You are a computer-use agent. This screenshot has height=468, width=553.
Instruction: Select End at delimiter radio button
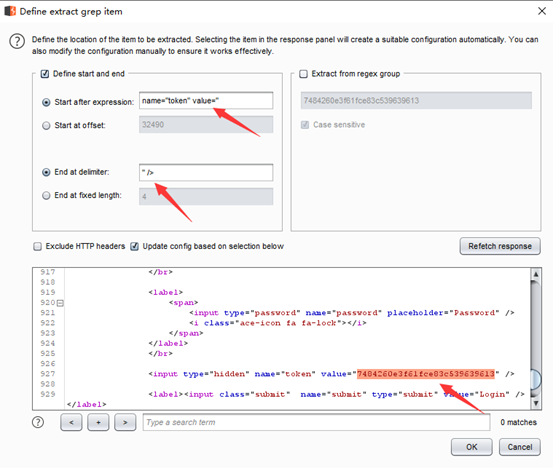pos(46,172)
